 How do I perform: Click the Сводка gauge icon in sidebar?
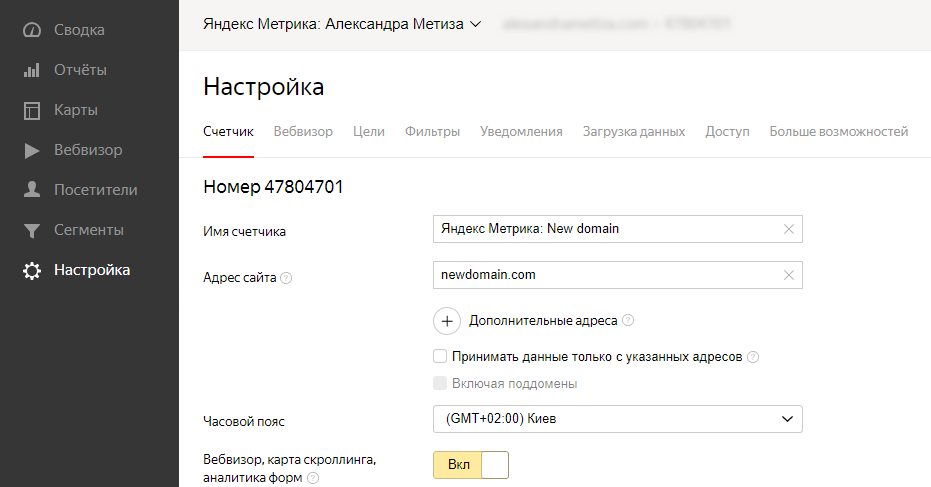pyautogui.click(x=31, y=30)
